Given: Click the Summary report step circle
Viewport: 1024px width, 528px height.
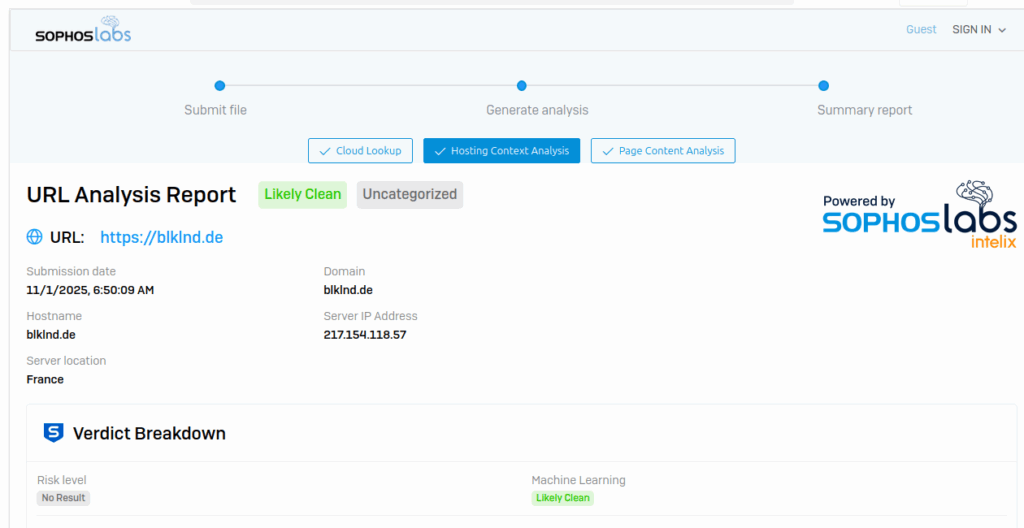Looking at the screenshot, I should [x=823, y=86].
